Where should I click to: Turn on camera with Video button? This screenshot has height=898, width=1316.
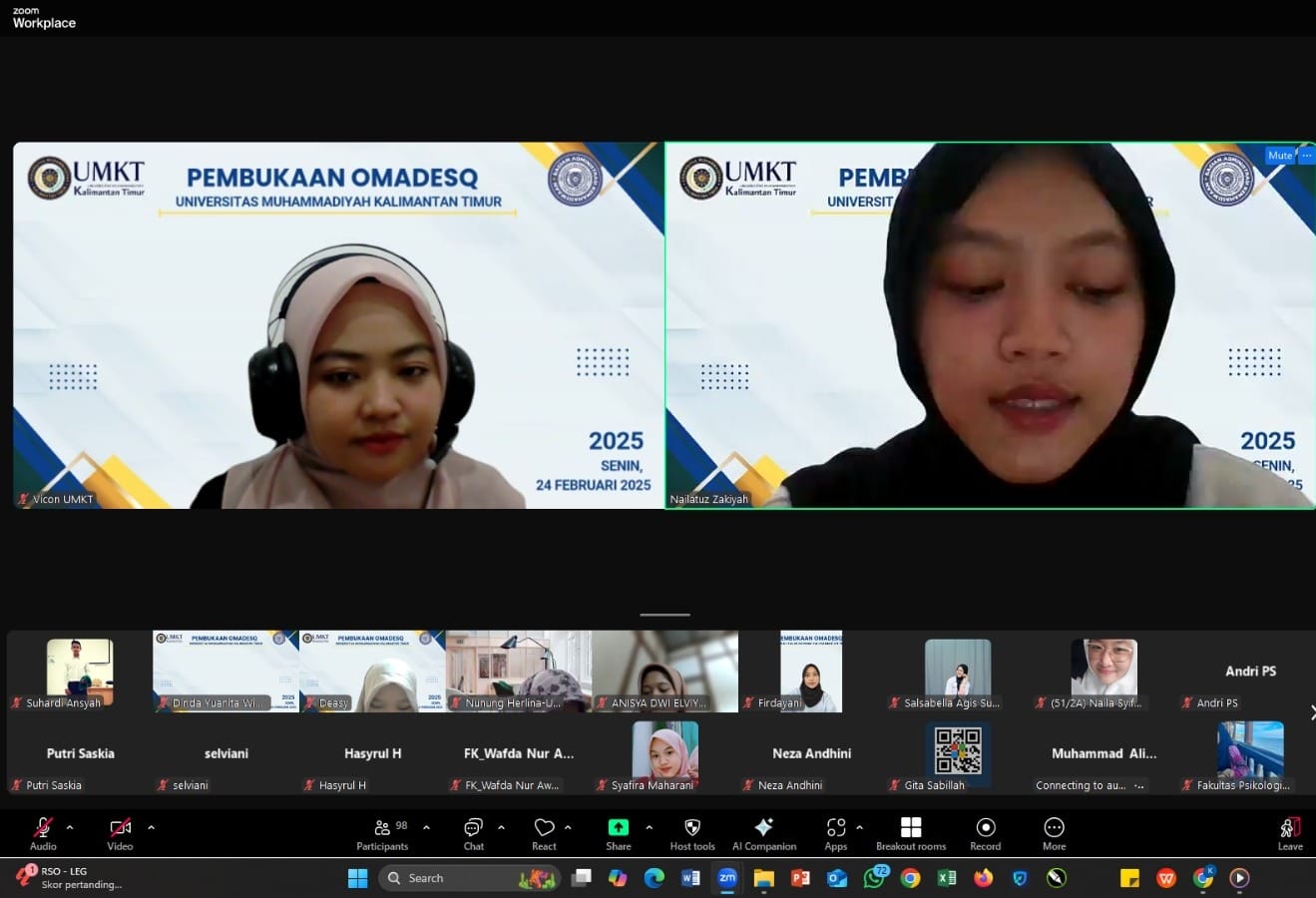[120, 833]
